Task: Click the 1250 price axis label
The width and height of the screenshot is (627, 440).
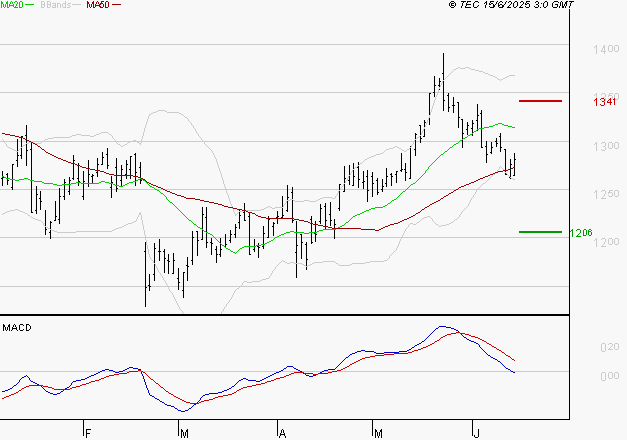Action: pyautogui.click(x=606, y=194)
